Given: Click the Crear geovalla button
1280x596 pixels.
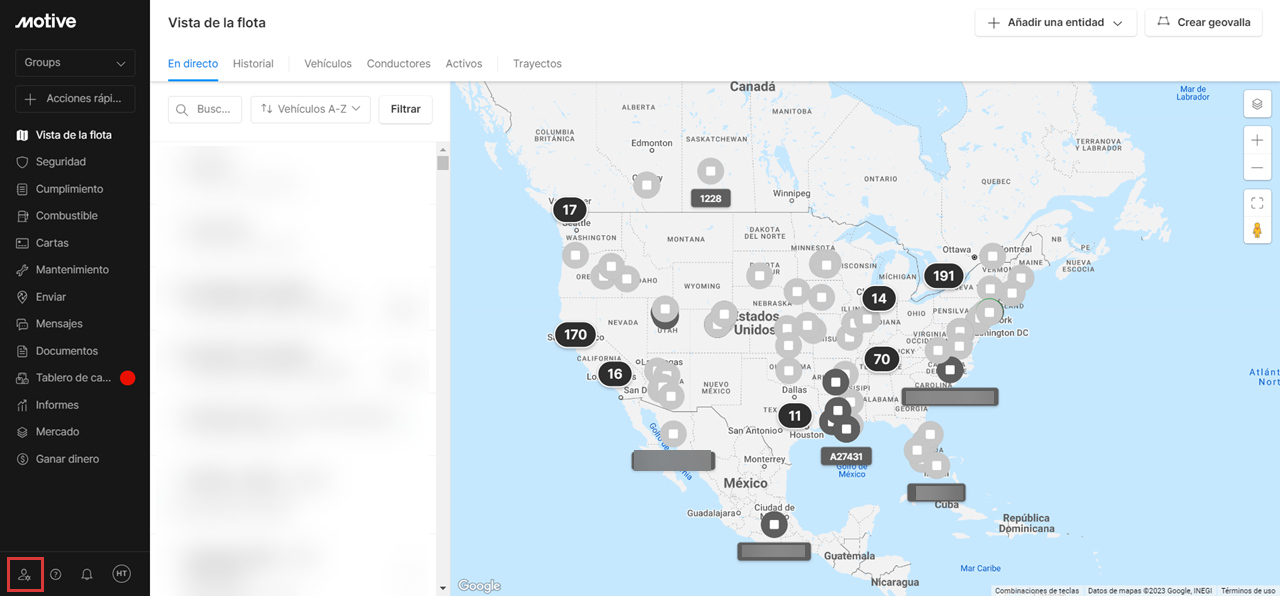Looking at the screenshot, I should tap(1204, 23).
